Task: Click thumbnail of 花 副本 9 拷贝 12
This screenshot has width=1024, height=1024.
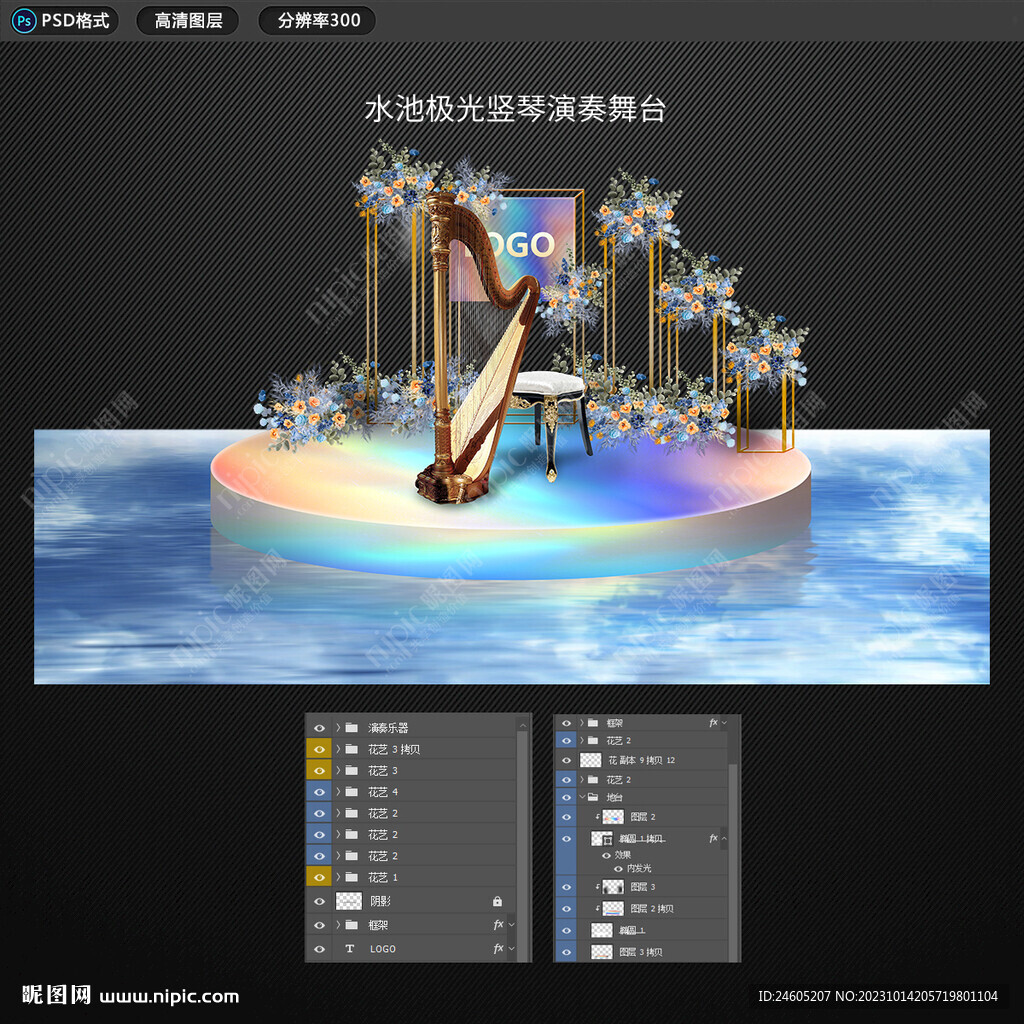Action: (x=590, y=760)
